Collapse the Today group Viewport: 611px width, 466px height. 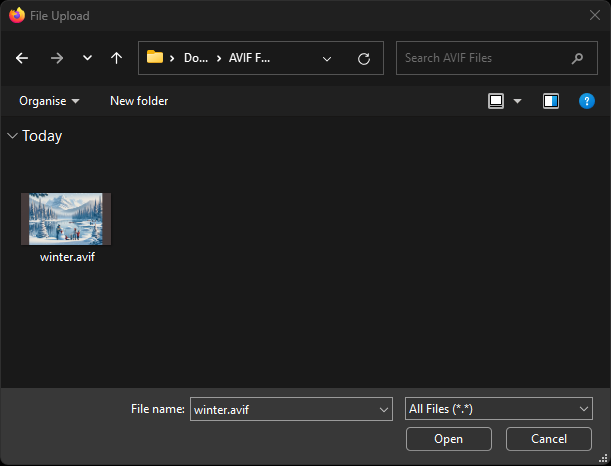[12, 136]
